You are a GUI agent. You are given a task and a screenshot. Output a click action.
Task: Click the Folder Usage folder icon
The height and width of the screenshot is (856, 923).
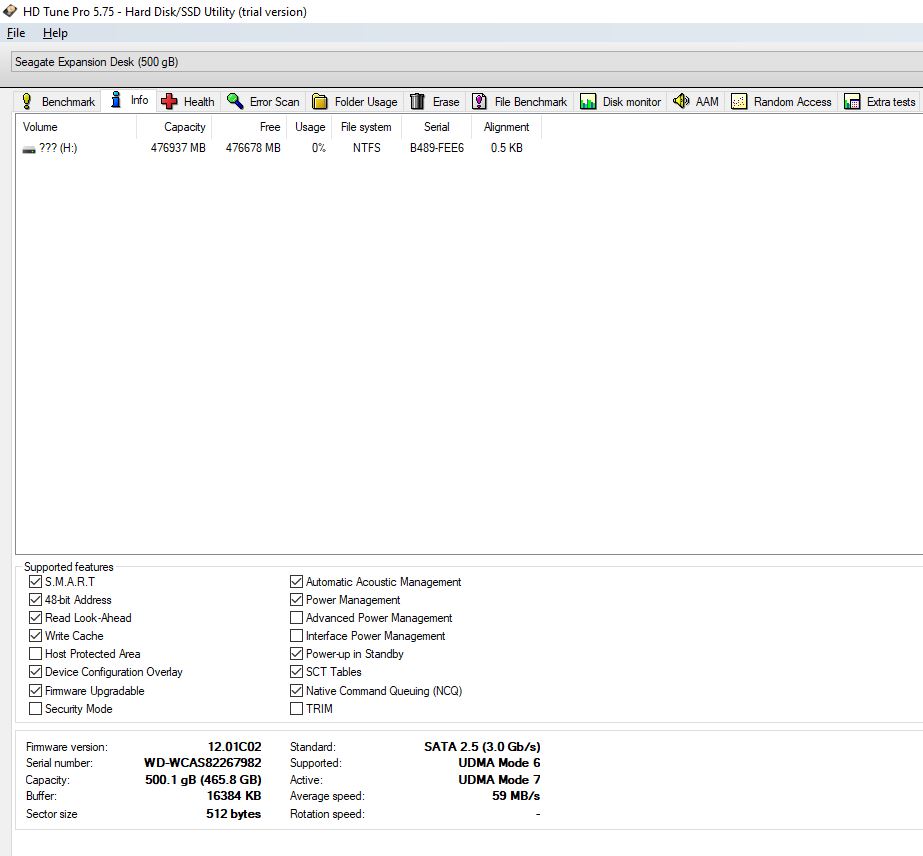320,101
